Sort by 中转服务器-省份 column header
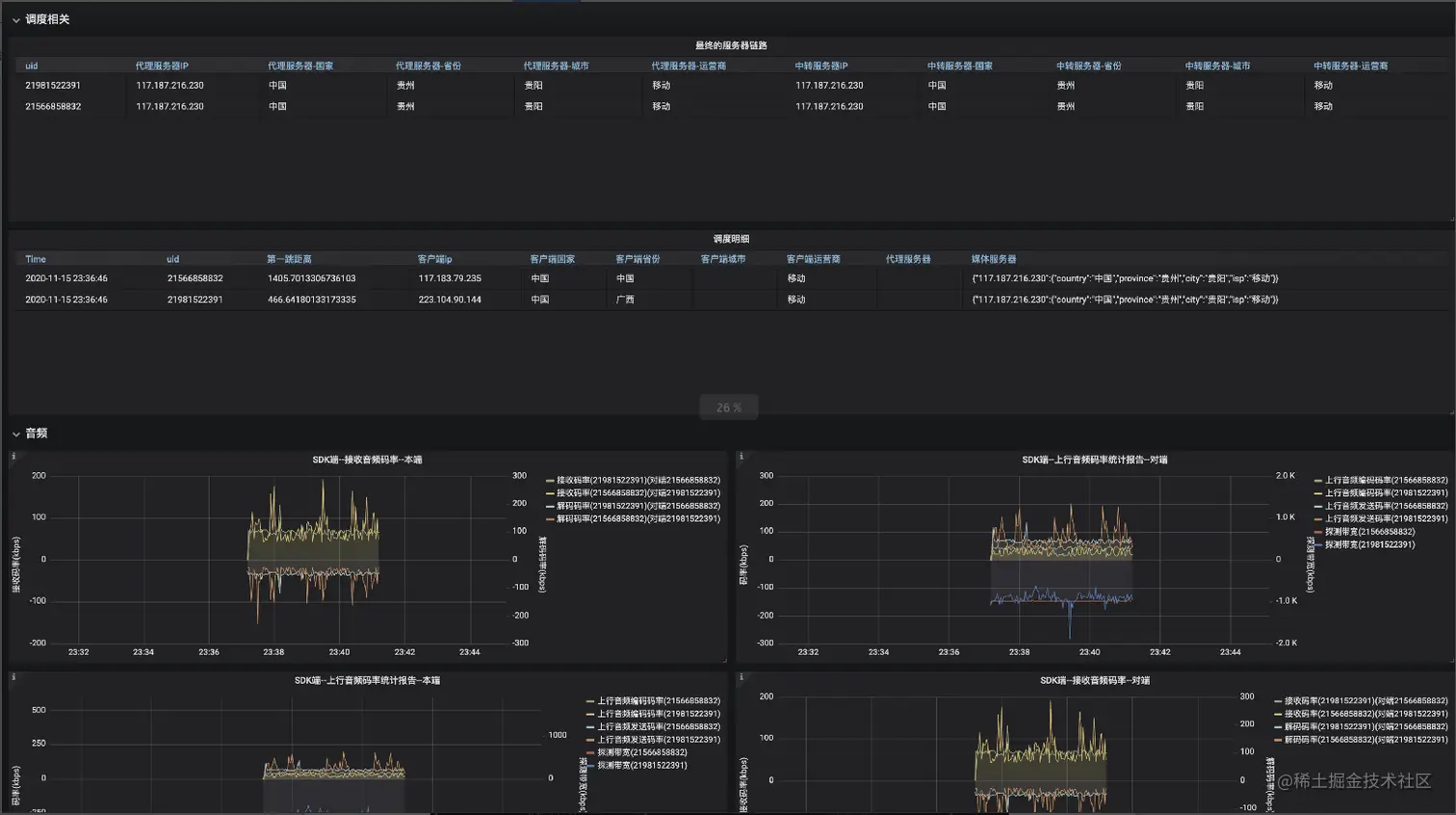The width and height of the screenshot is (1456, 815). coord(1089,66)
